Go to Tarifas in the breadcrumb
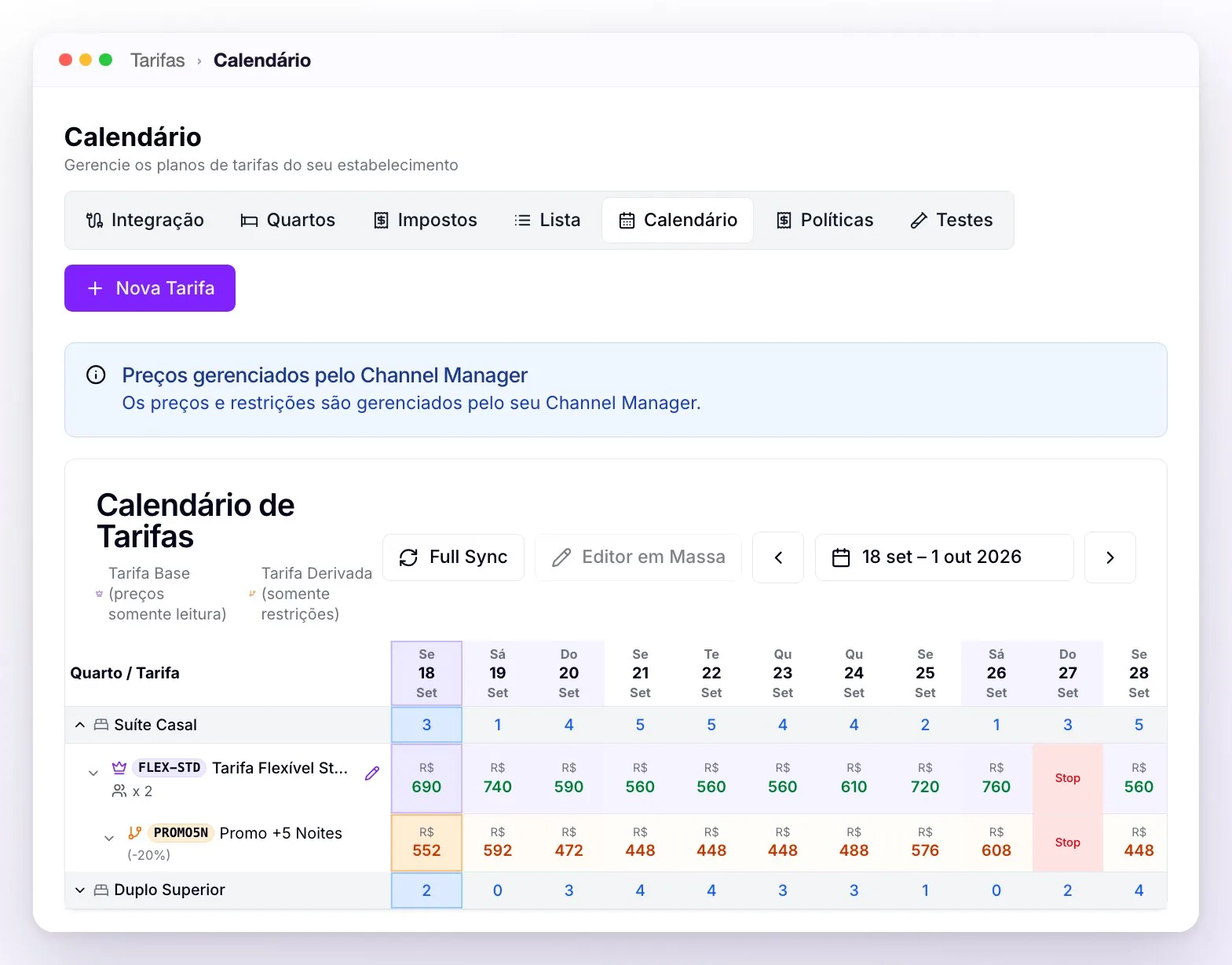The width and height of the screenshot is (1232, 965). tap(158, 60)
